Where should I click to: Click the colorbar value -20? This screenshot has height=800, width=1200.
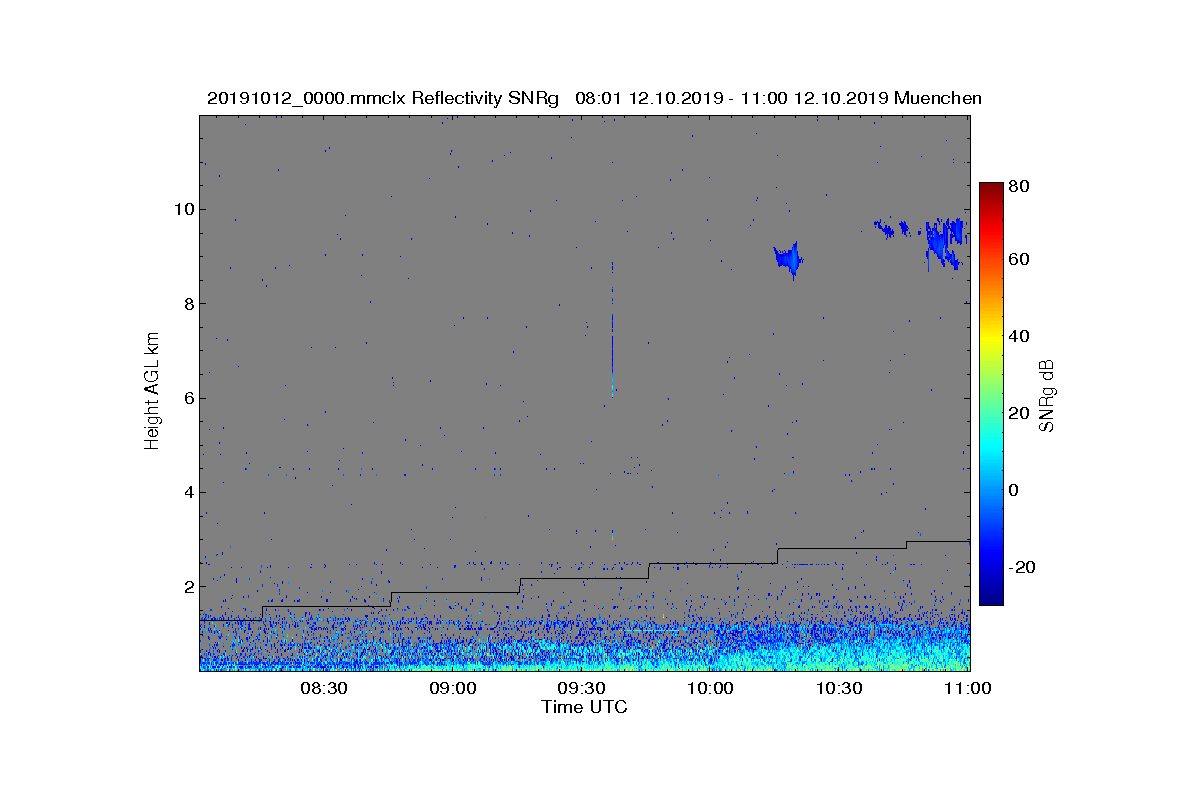1022,567
